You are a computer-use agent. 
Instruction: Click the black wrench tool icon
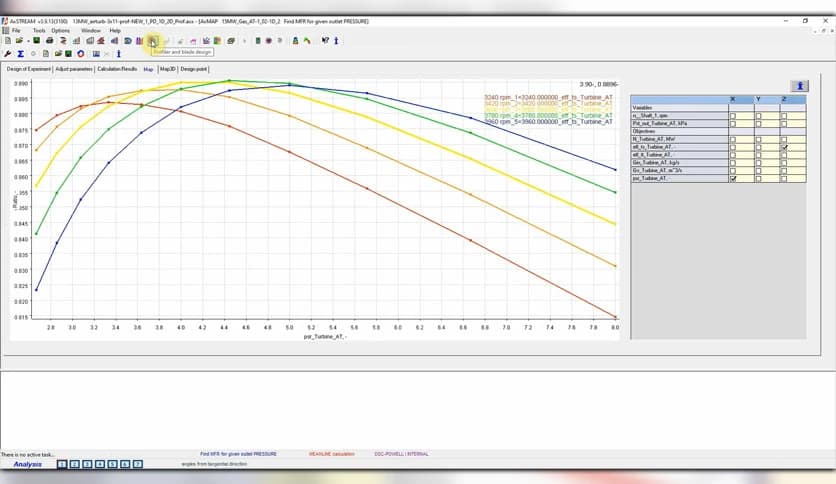(x=7, y=54)
